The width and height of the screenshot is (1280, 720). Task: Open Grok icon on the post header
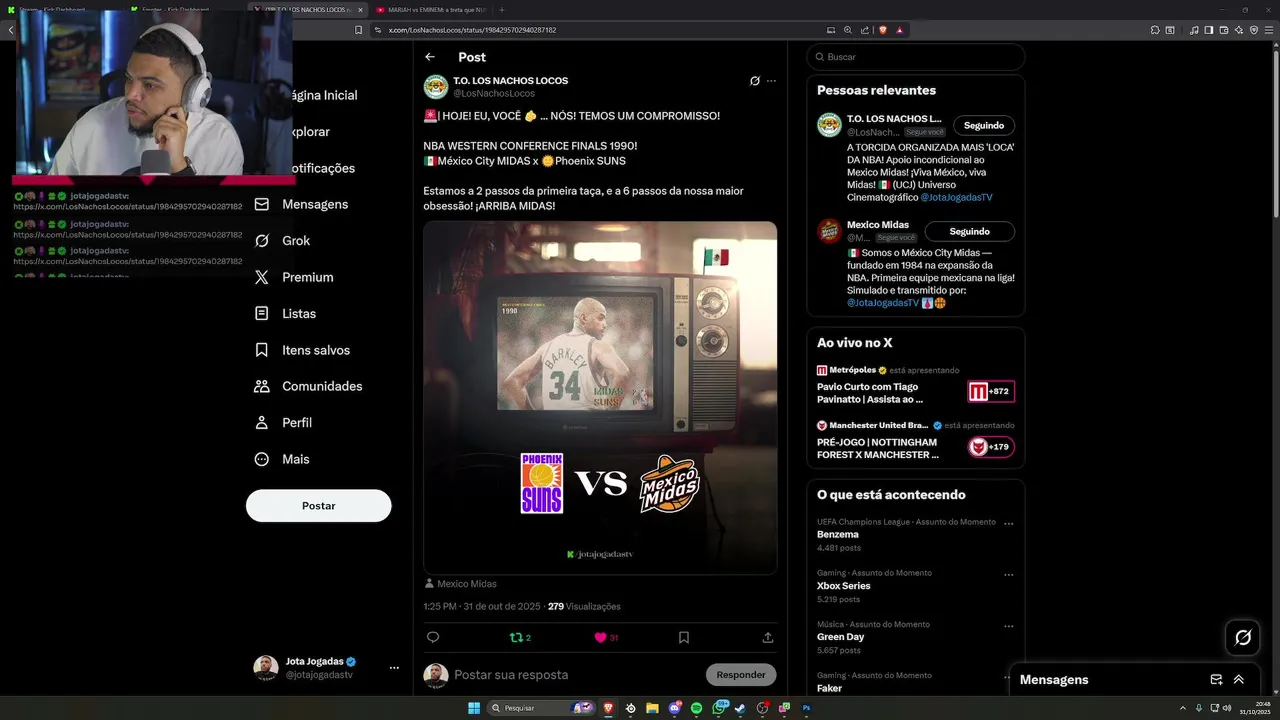pos(755,81)
